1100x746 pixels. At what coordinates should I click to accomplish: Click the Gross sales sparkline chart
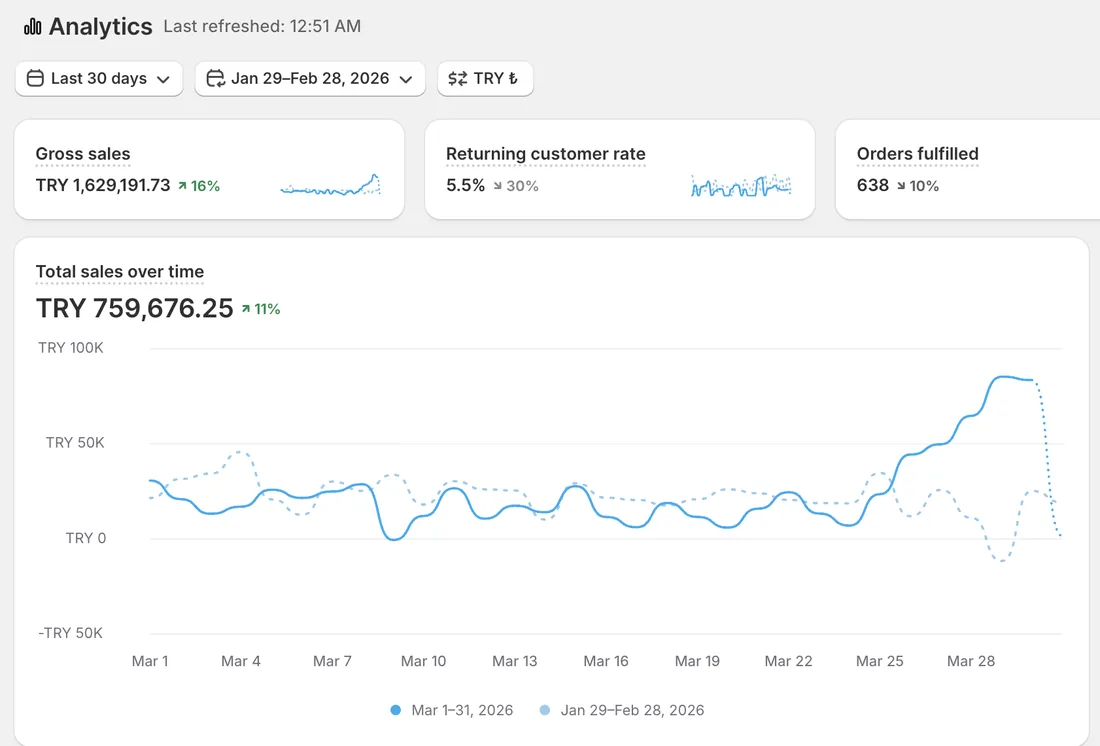(x=330, y=185)
